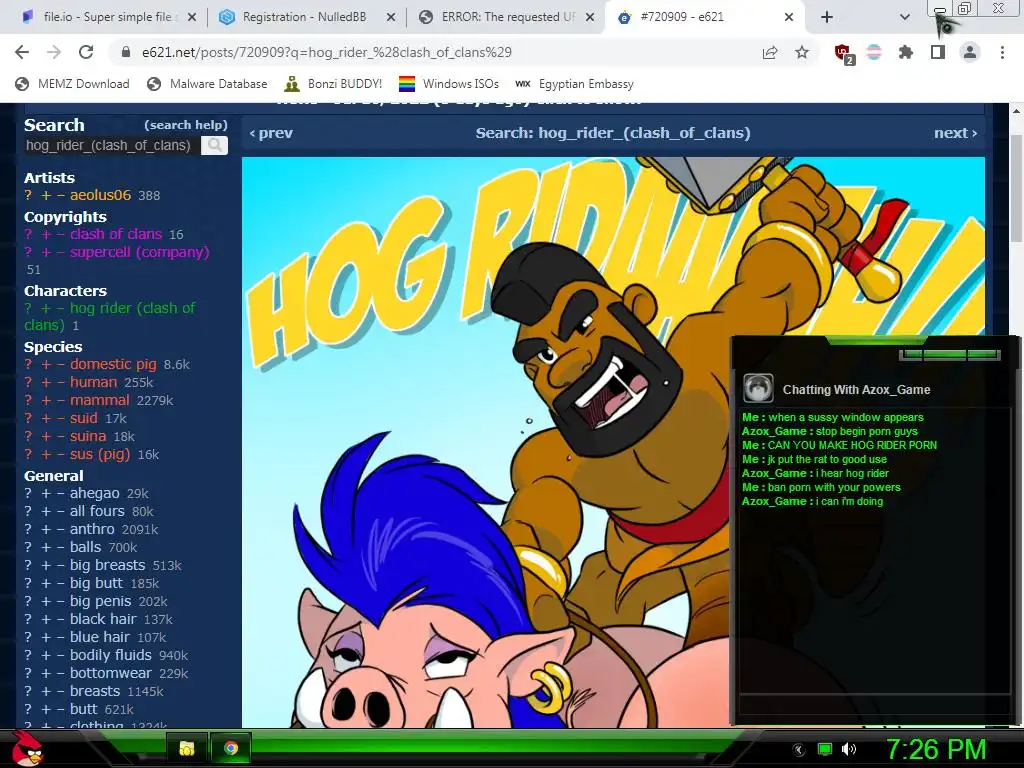This screenshot has width=1024, height=768.
Task: Submit search with magnifier button
Action: (214, 145)
